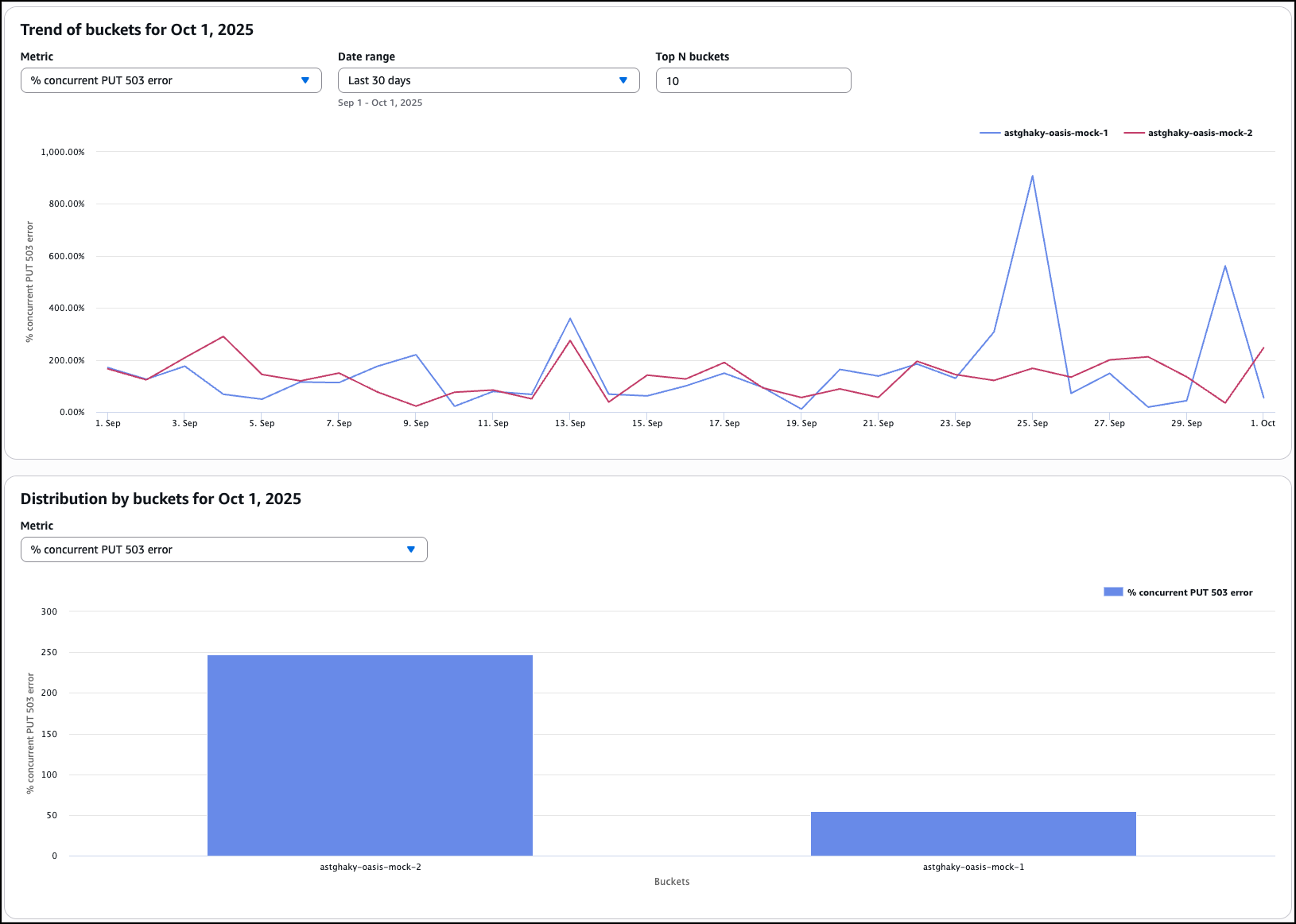This screenshot has width=1296, height=924.
Task: Click the 13. Sep x-axis label
Action: 570,423
